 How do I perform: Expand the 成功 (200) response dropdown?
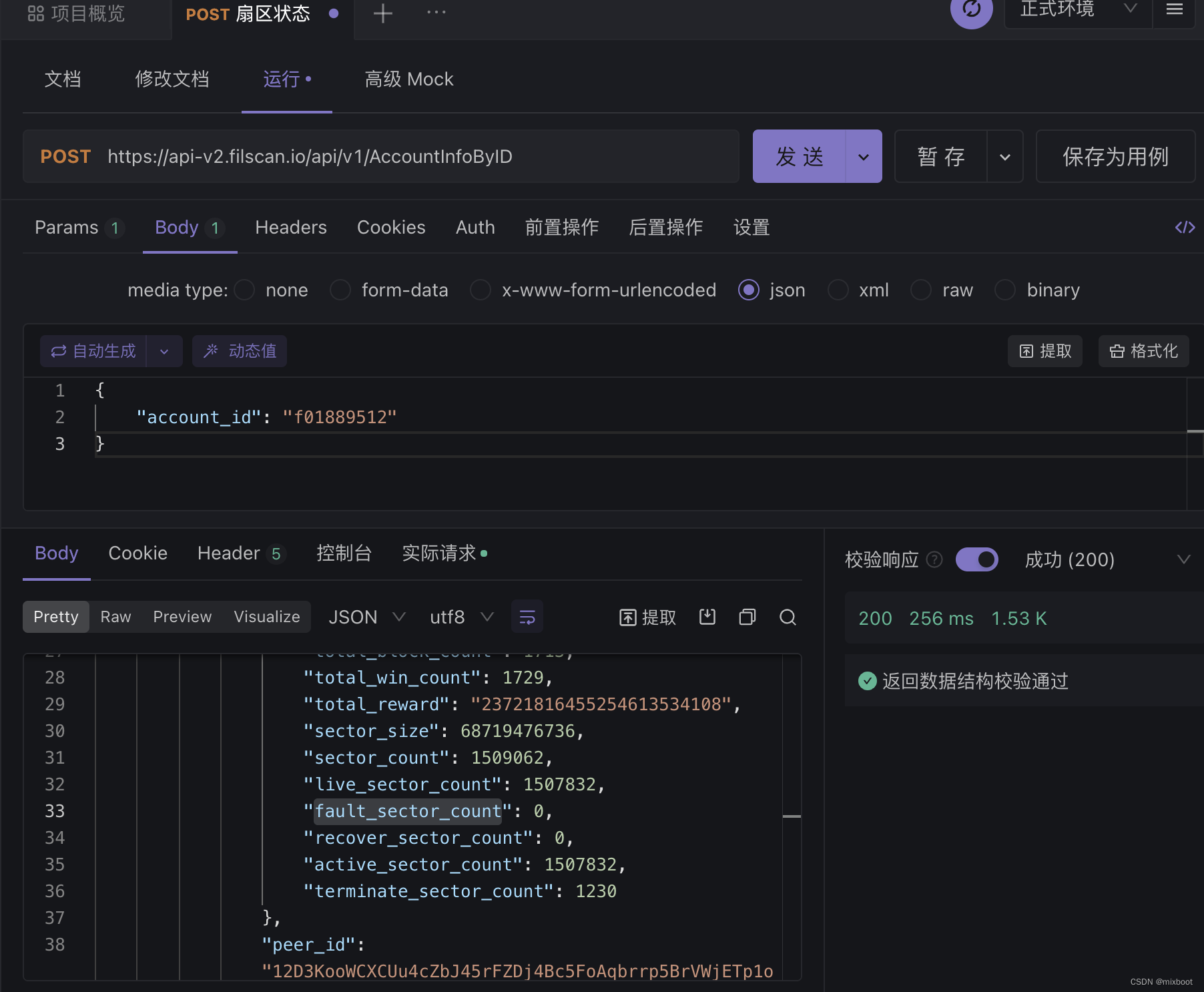[x=1183, y=559]
